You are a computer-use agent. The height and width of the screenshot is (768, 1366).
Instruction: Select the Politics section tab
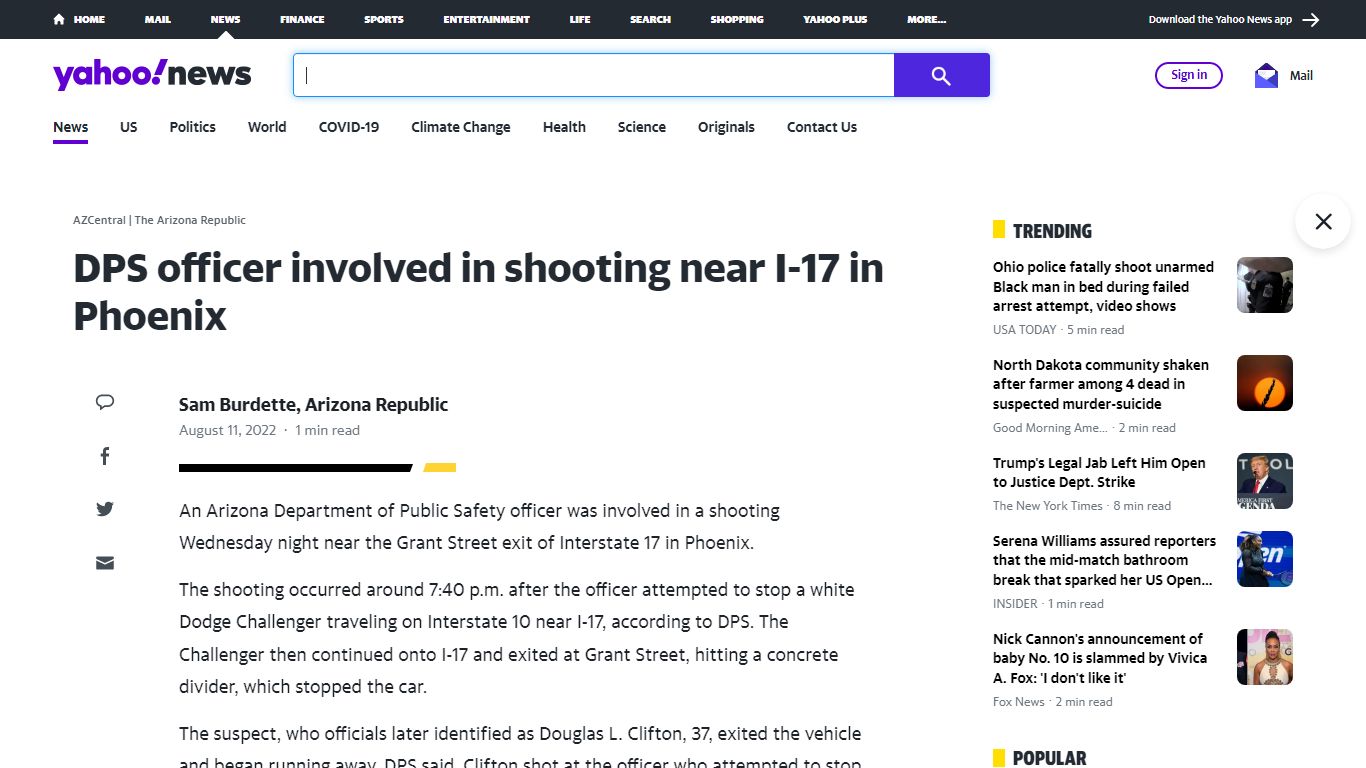(x=193, y=127)
